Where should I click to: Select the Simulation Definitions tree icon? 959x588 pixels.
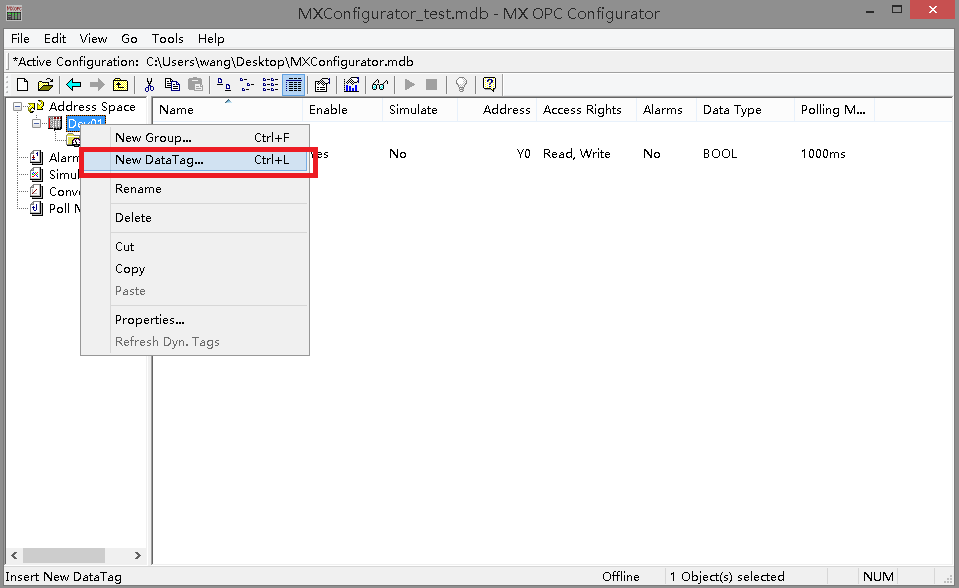(37, 174)
